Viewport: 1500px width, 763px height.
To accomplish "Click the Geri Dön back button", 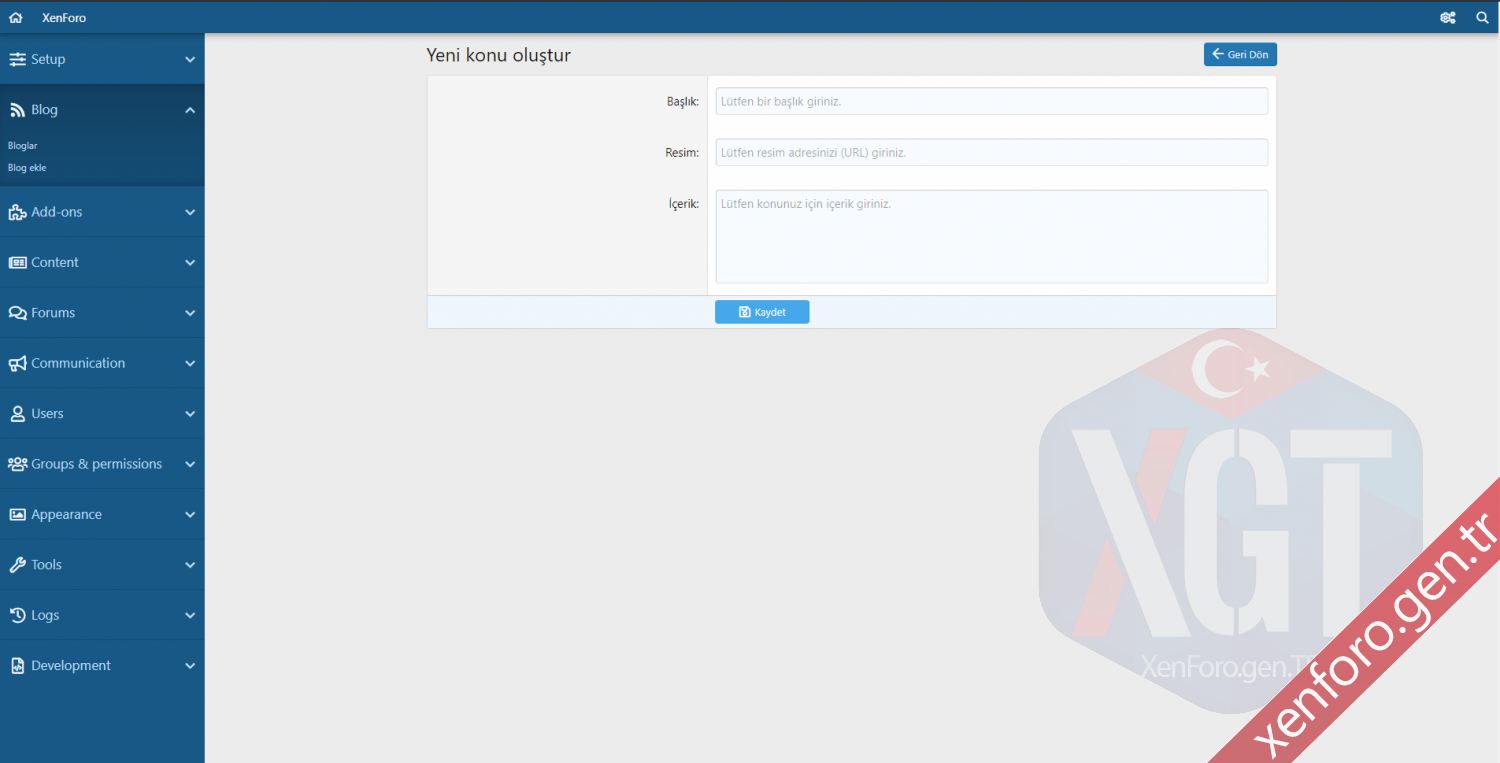I will (x=1240, y=55).
